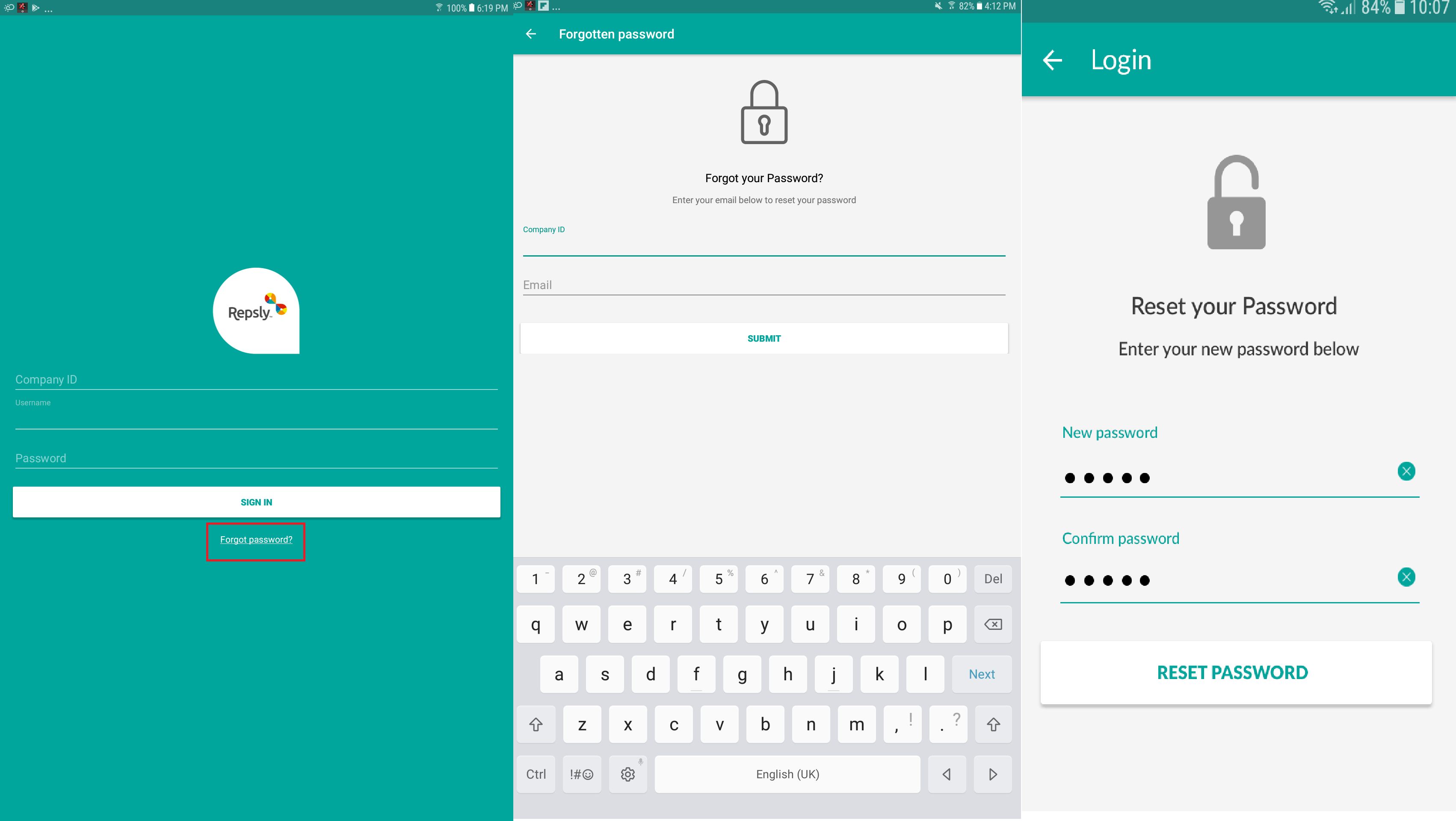1456x821 pixels.
Task: Tap the comma key
Action: pos(903,724)
